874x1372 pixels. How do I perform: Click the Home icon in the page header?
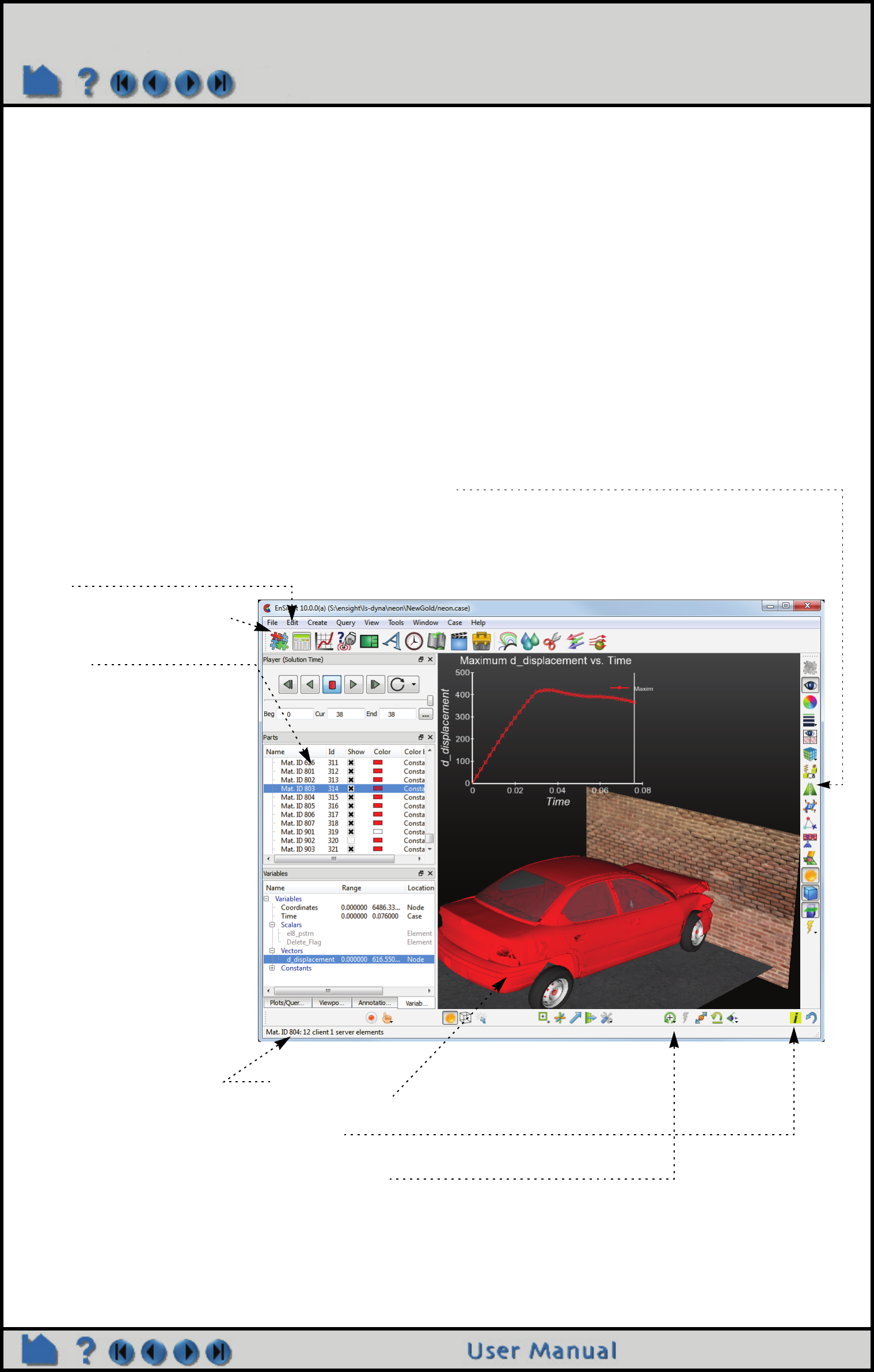(x=41, y=81)
